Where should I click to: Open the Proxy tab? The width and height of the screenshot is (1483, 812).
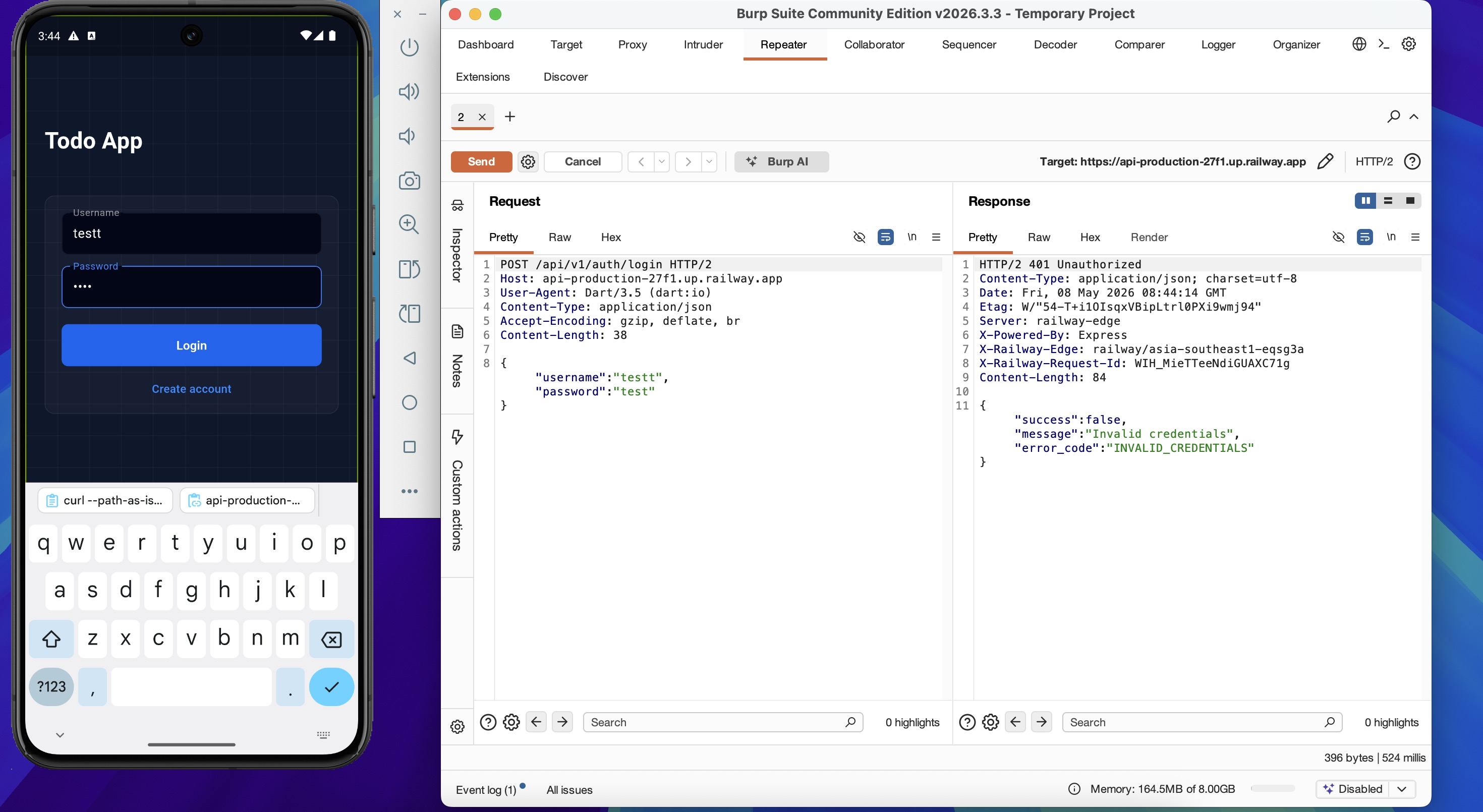[x=632, y=44]
